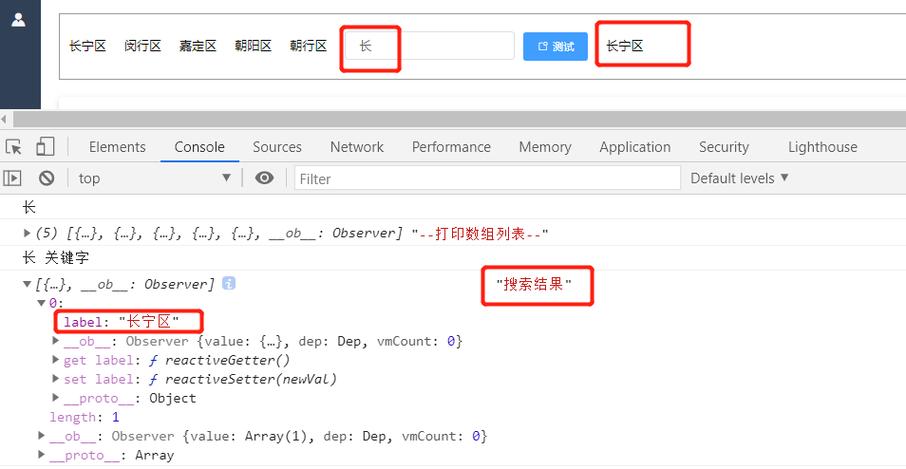This screenshot has height=469, width=906.
Task: Click the horizontal scrollbar left arrow
Action: coord(5,119)
